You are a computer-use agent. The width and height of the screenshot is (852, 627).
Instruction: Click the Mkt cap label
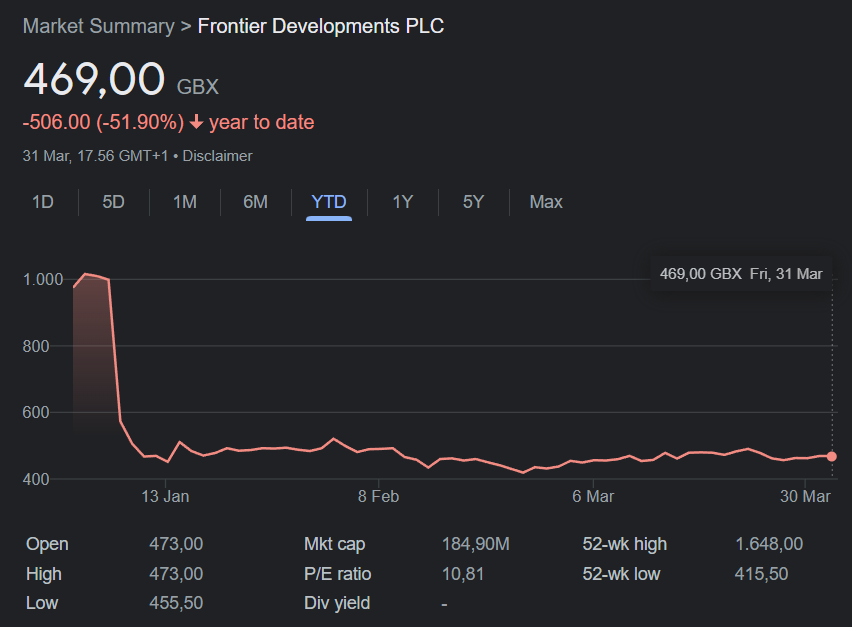tap(335, 544)
